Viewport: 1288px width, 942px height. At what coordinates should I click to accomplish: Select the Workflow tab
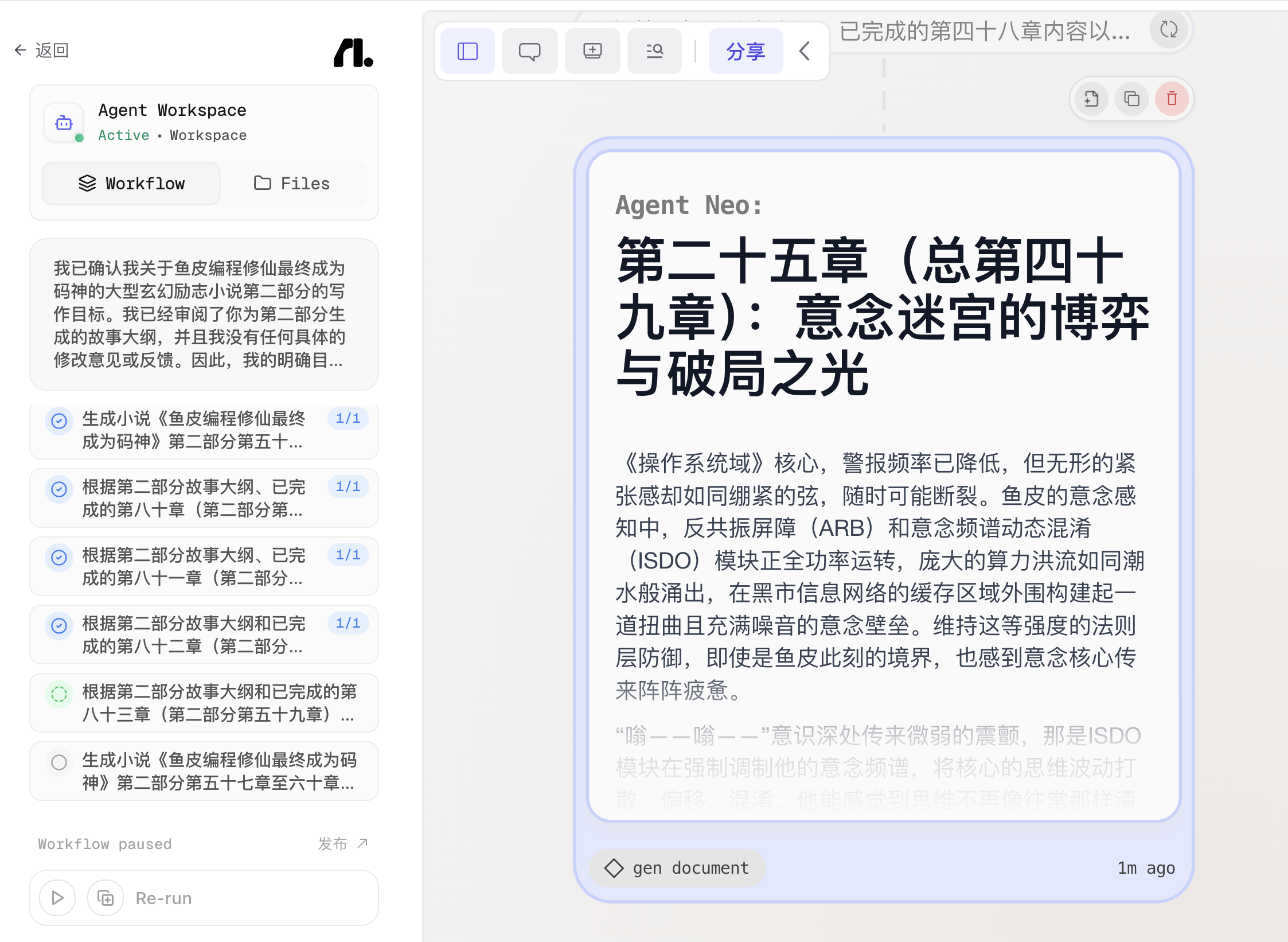click(131, 184)
